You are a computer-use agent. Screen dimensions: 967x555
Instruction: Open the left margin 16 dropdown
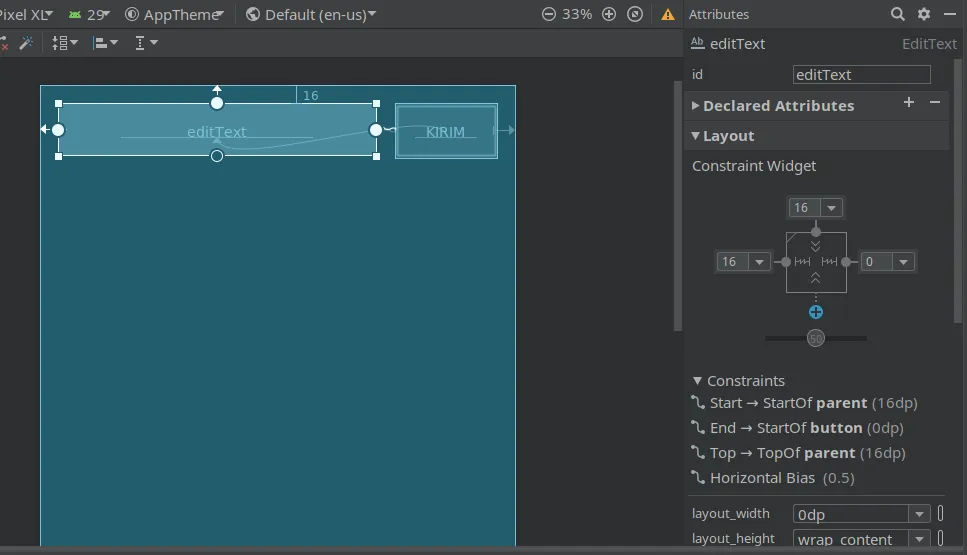coord(759,262)
